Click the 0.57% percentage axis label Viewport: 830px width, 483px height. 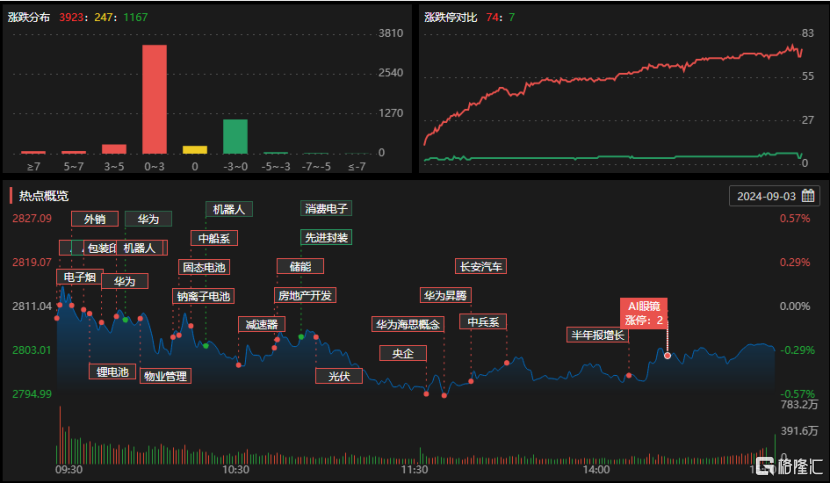tap(795, 218)
